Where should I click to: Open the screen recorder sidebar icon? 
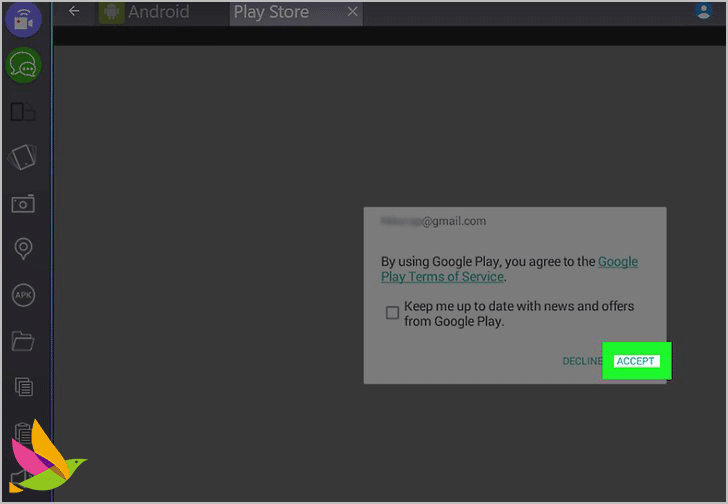tap(23, 19)
